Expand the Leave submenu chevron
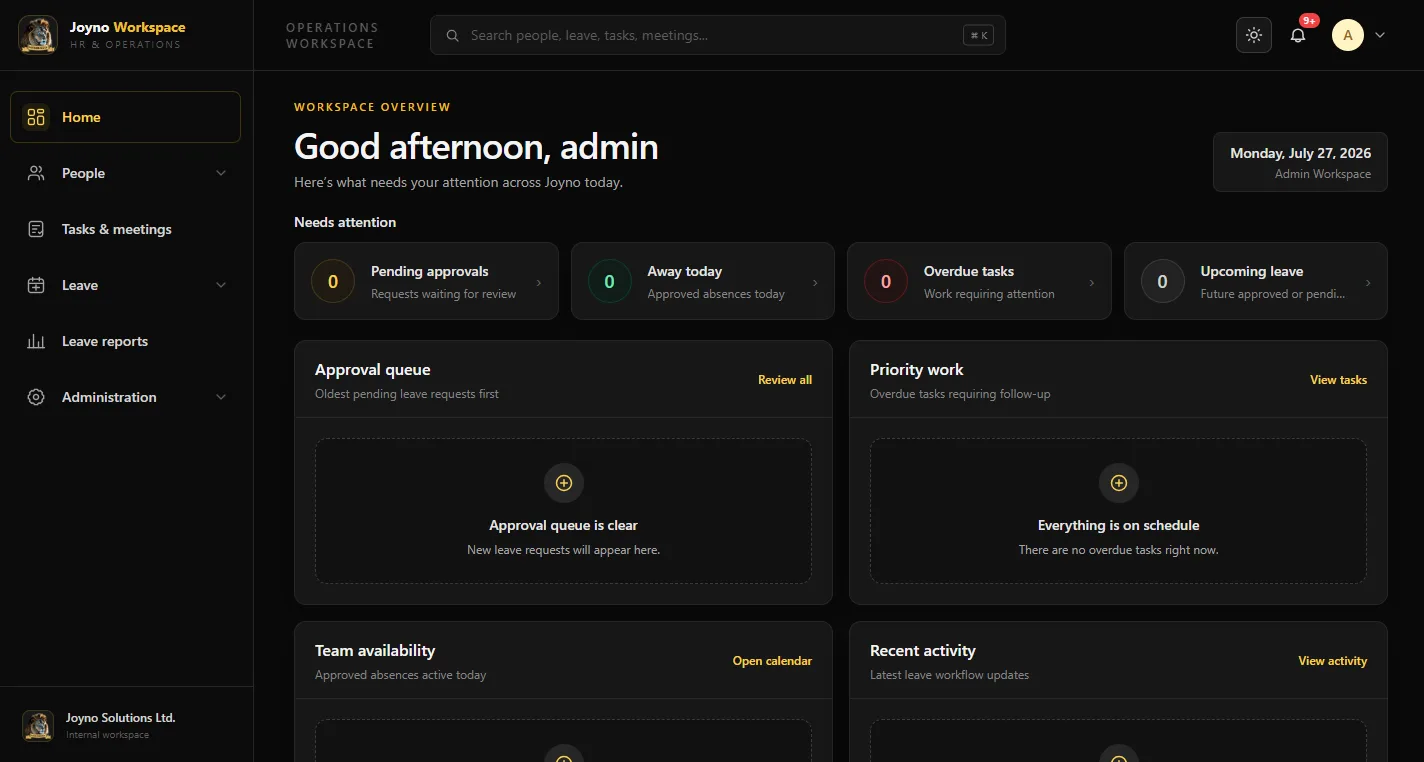The height and width of the screenshot is (762, 1424). point(221,285)
